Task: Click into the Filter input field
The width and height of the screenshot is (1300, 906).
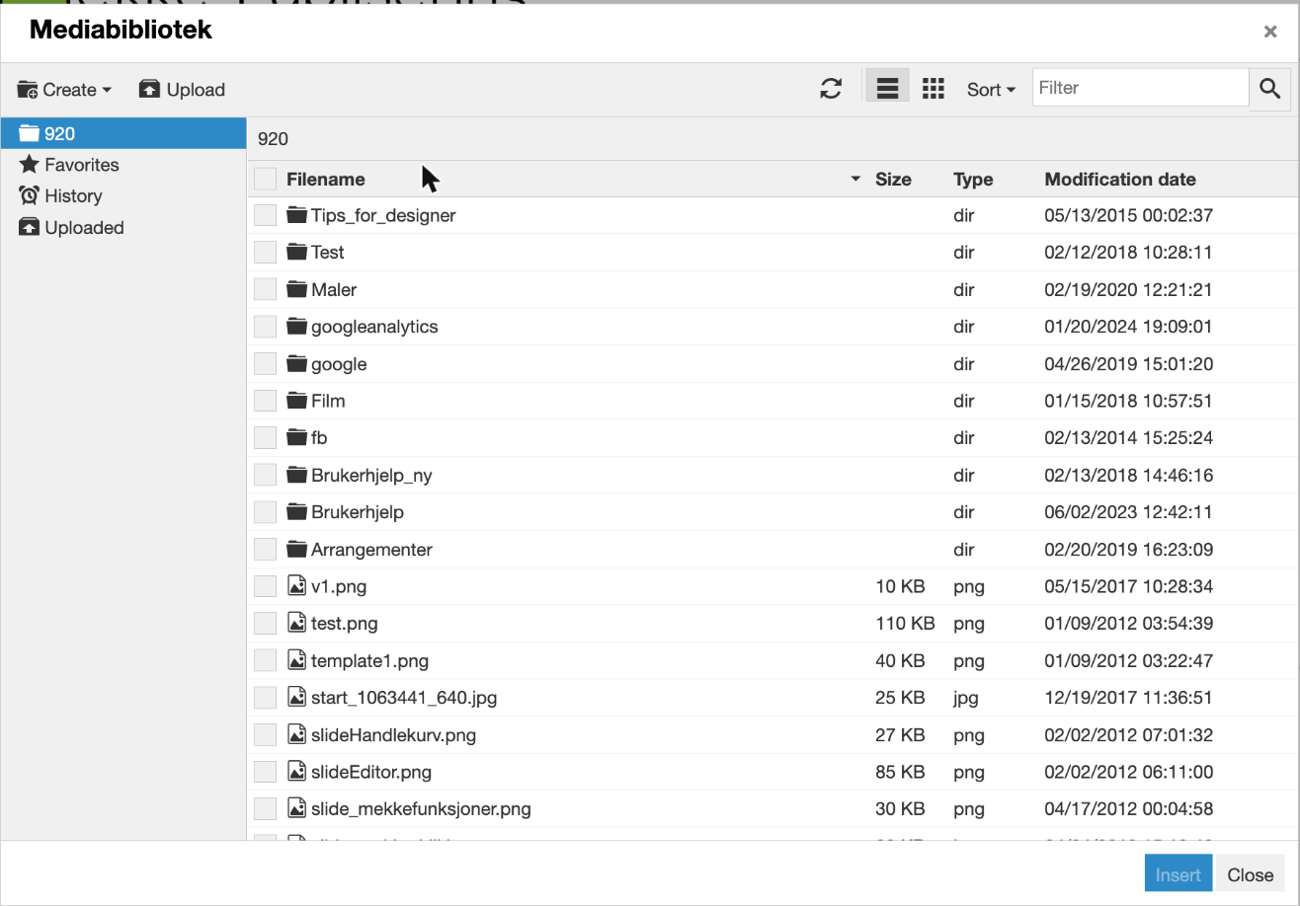Action: 1140,88
